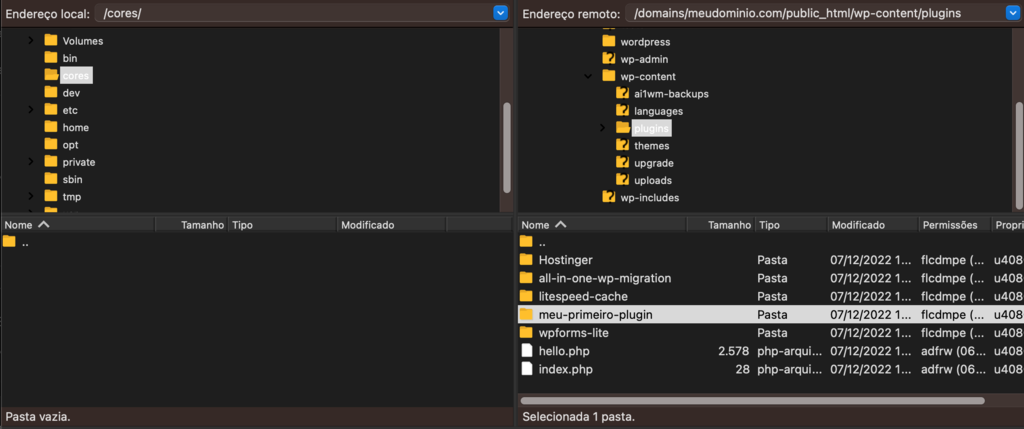Sort local list by Modificado column
This screenshot has height=429, width=1024.
click(x=391, y=225)
